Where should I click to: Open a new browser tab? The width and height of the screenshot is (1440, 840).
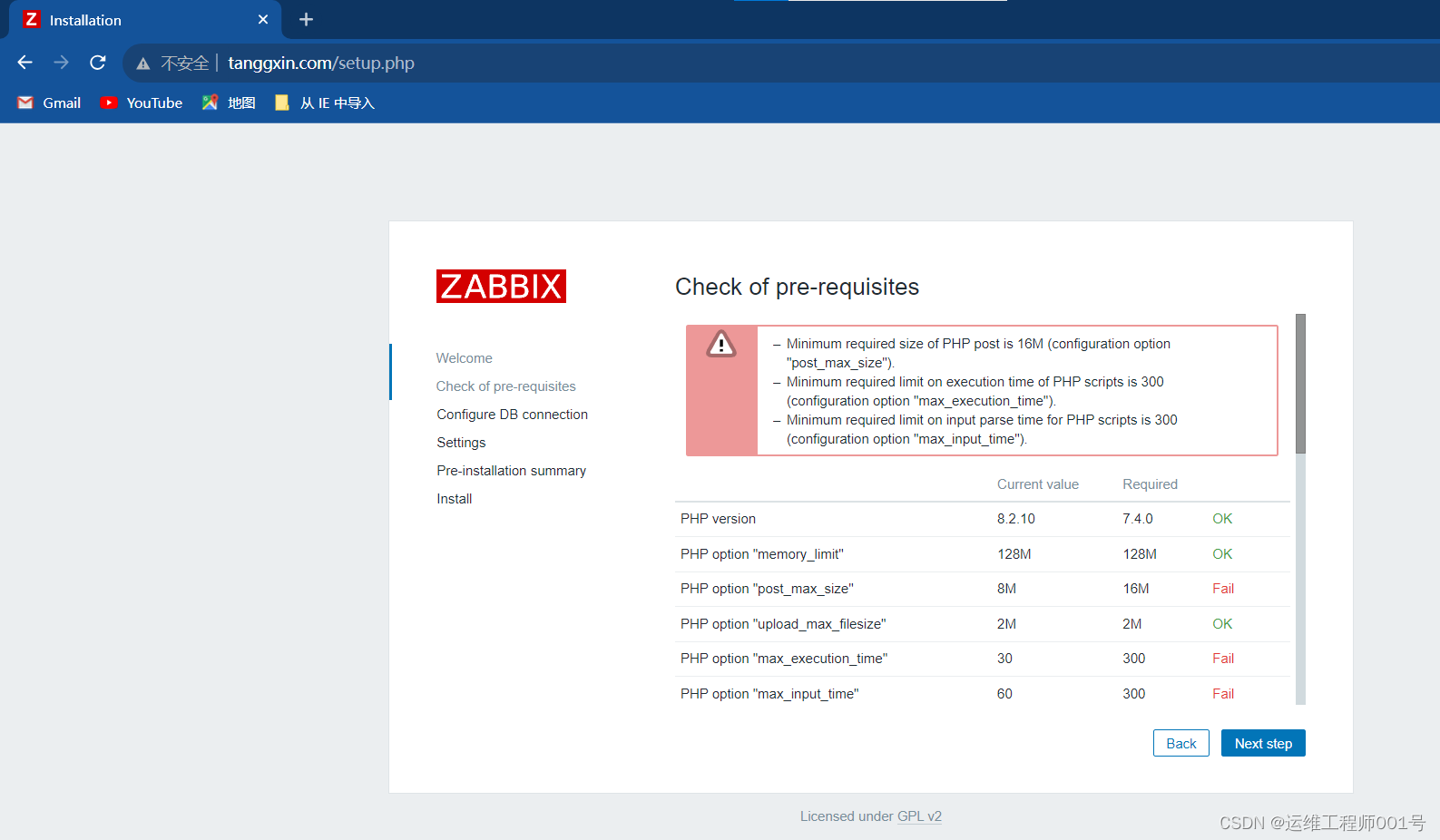coord(307,19)
